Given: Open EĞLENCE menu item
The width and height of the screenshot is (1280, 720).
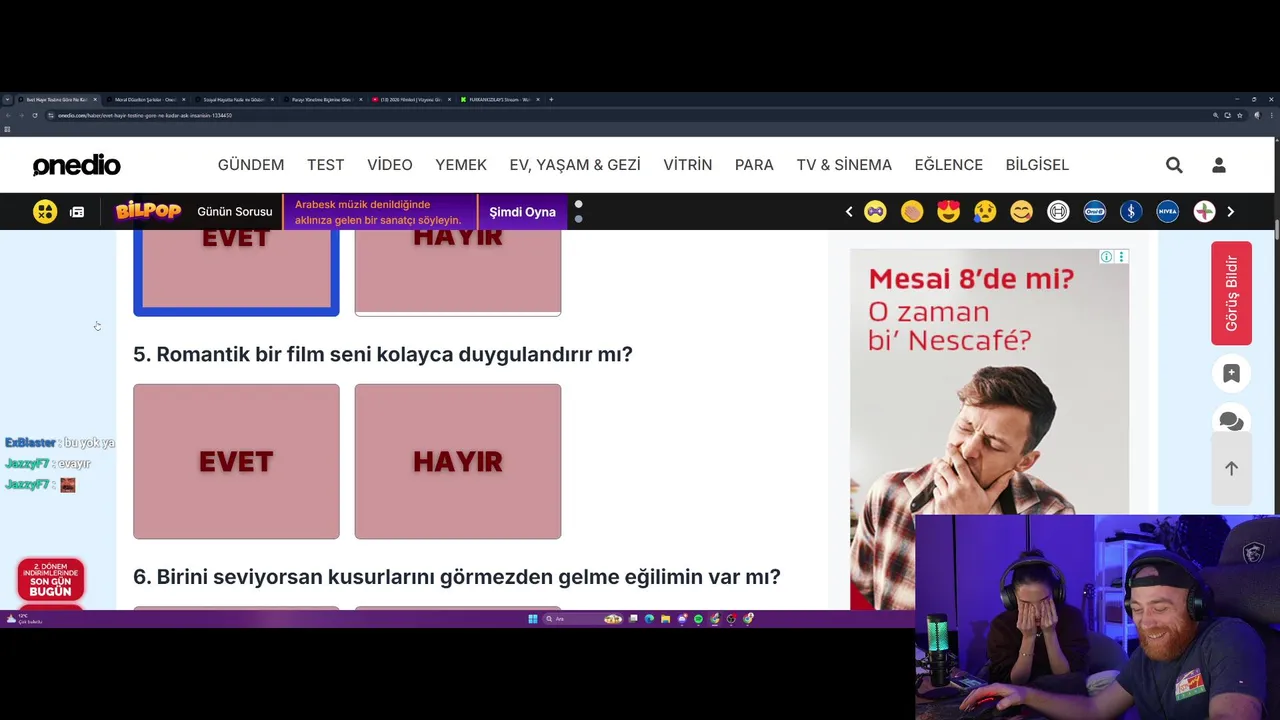Looking at the screenshot, I should pos(949,165).
